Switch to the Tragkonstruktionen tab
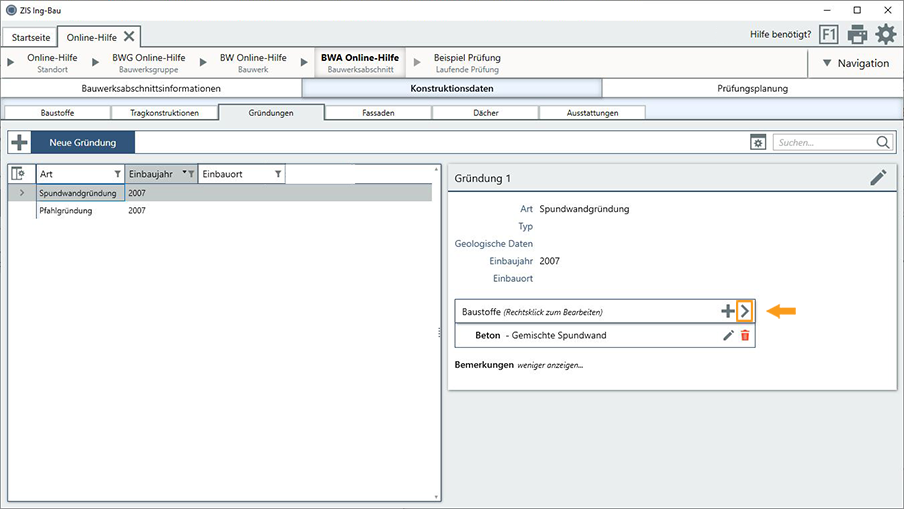 click(x=164, y=113)
